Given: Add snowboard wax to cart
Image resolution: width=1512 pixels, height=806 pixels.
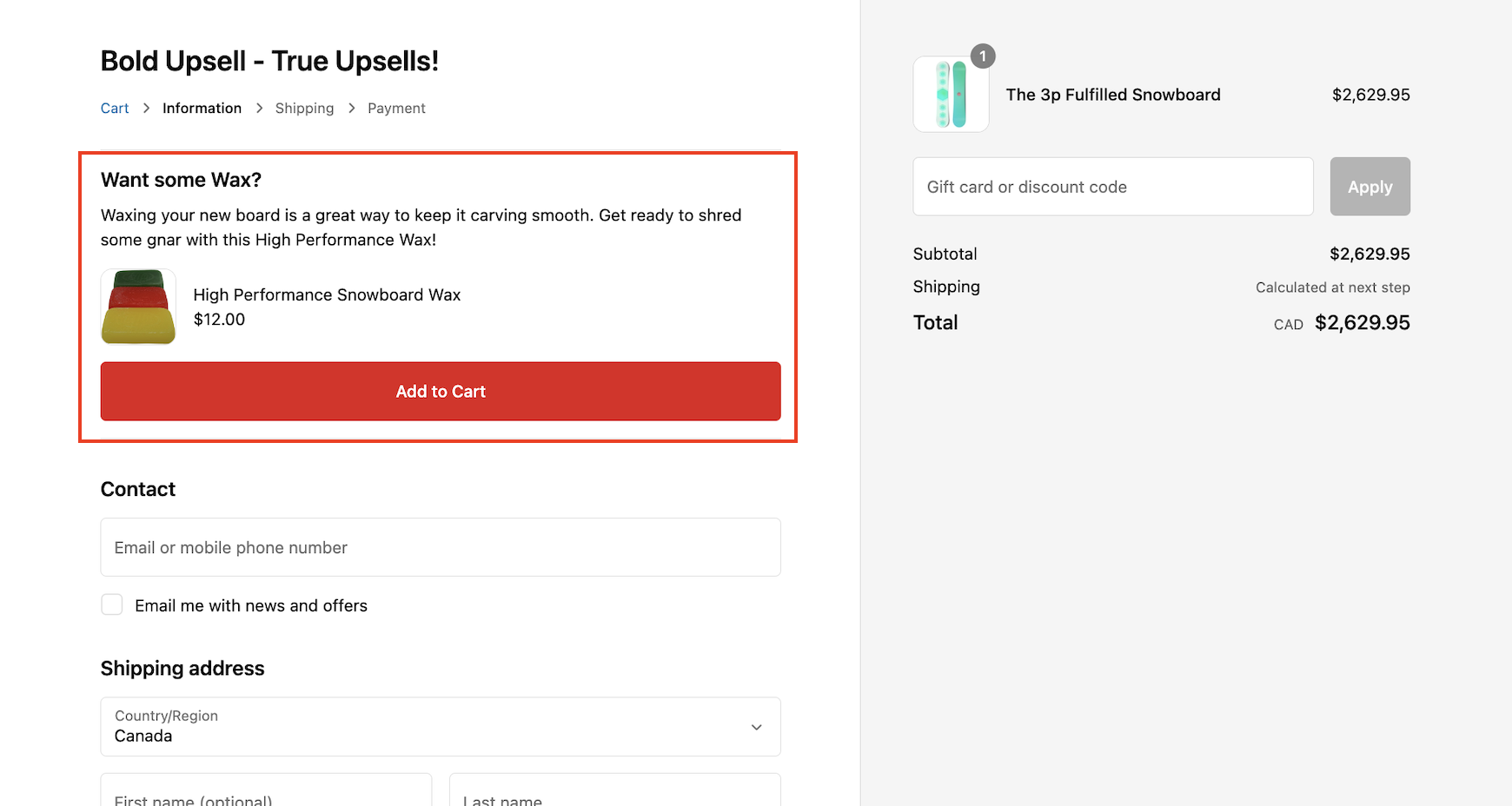Looking at the screenshot, I should click(x=441, y=392).
